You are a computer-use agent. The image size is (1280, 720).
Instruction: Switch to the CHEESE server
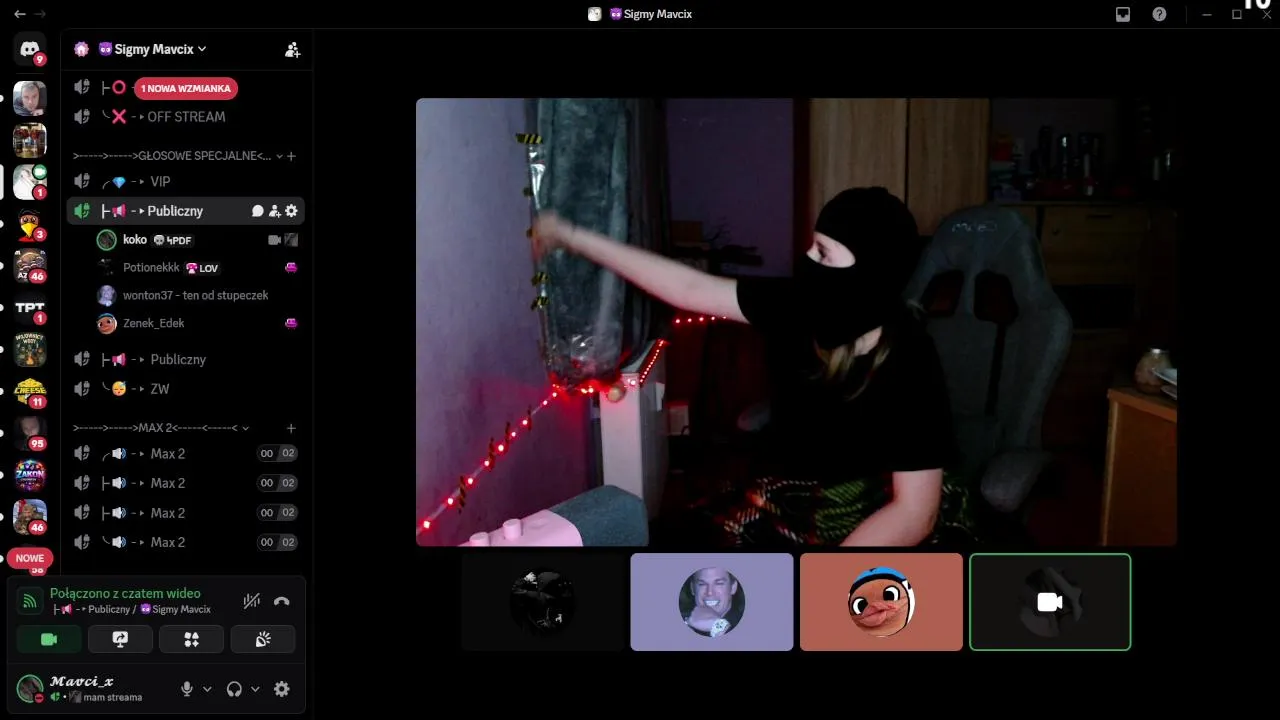(x=30, y=390)
